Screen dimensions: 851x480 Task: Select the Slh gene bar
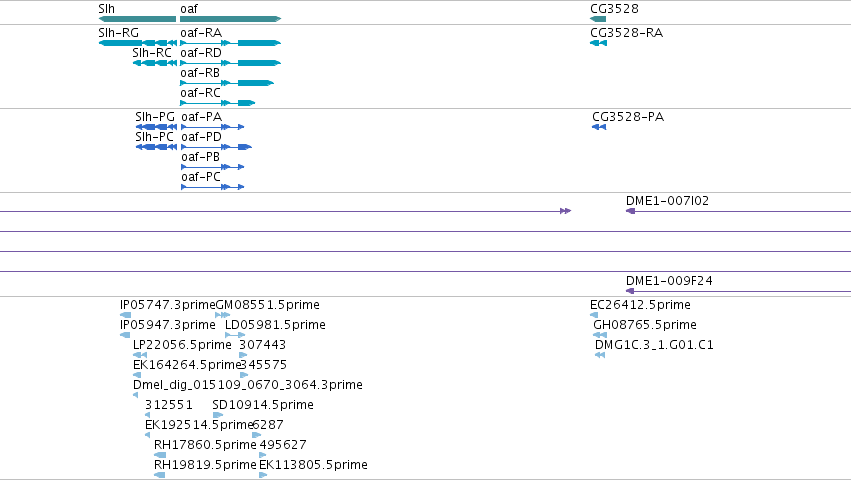coord(137,19)
